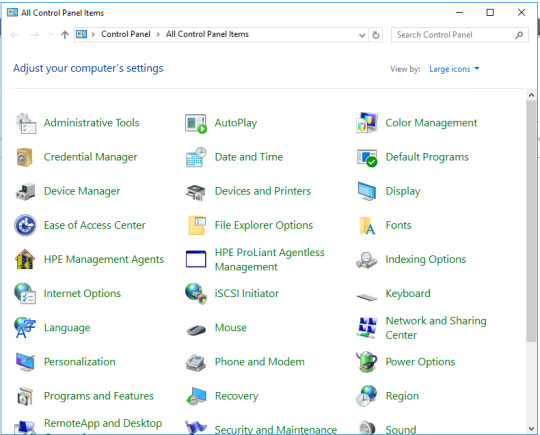Open the Phone and Modem icon
540x435 pixels.
click(x=196, y=363)
